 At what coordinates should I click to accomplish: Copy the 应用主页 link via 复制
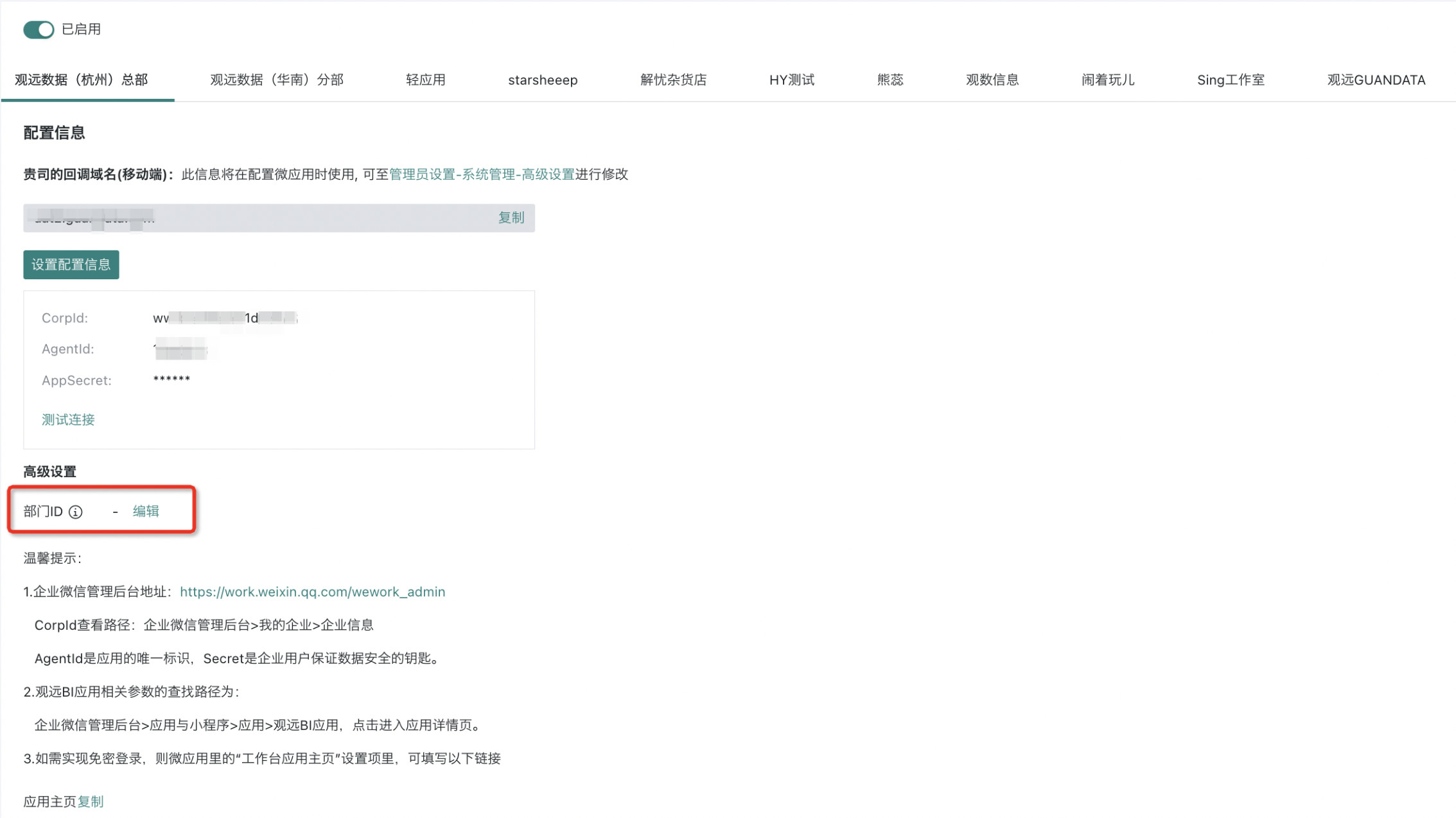point(91,801)
